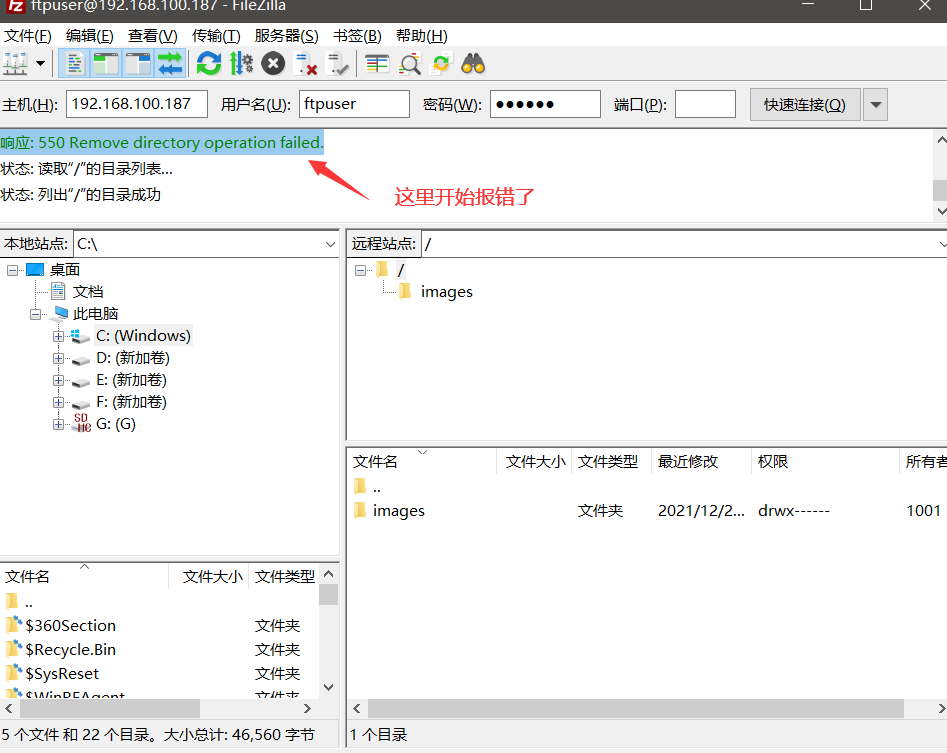The image size is (947, 753).
Task: Disconnect from the FTP server
Action: pos(304,63)
